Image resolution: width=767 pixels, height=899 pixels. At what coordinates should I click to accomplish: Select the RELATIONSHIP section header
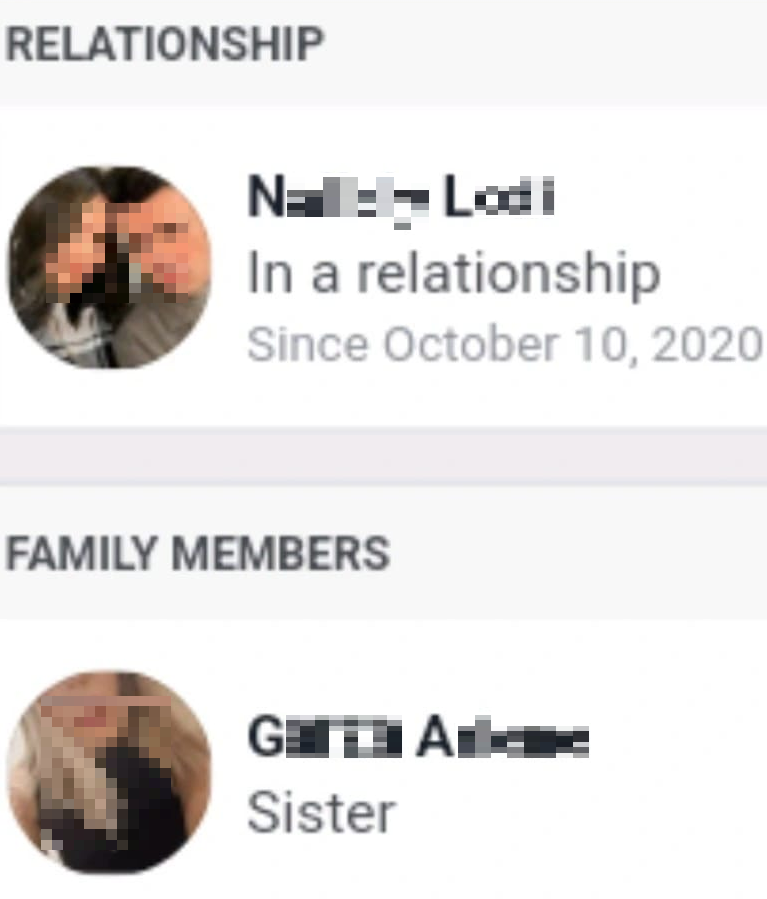tap(165, 44)
